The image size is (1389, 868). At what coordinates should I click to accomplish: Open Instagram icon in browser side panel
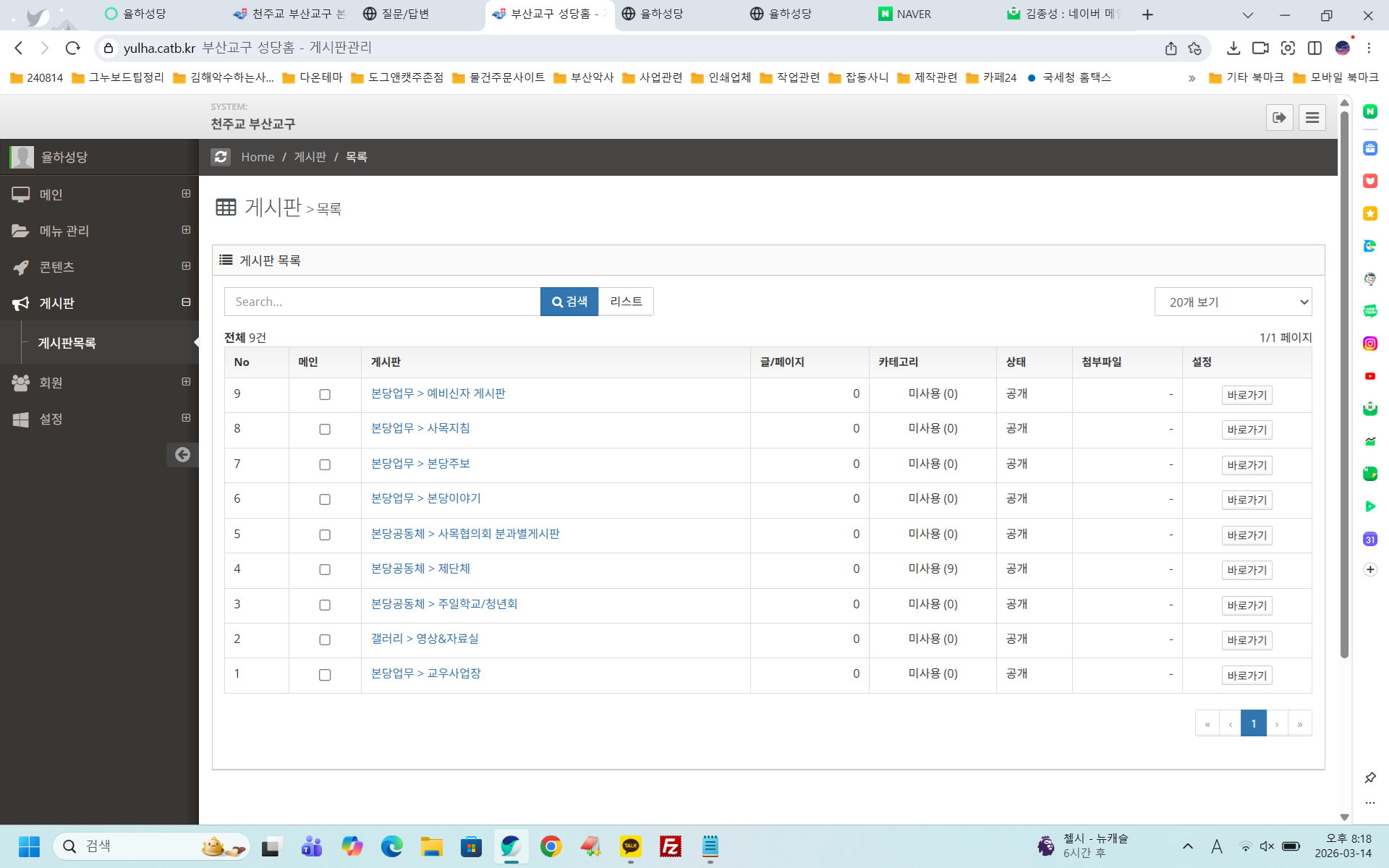[x=1369, y=344]
